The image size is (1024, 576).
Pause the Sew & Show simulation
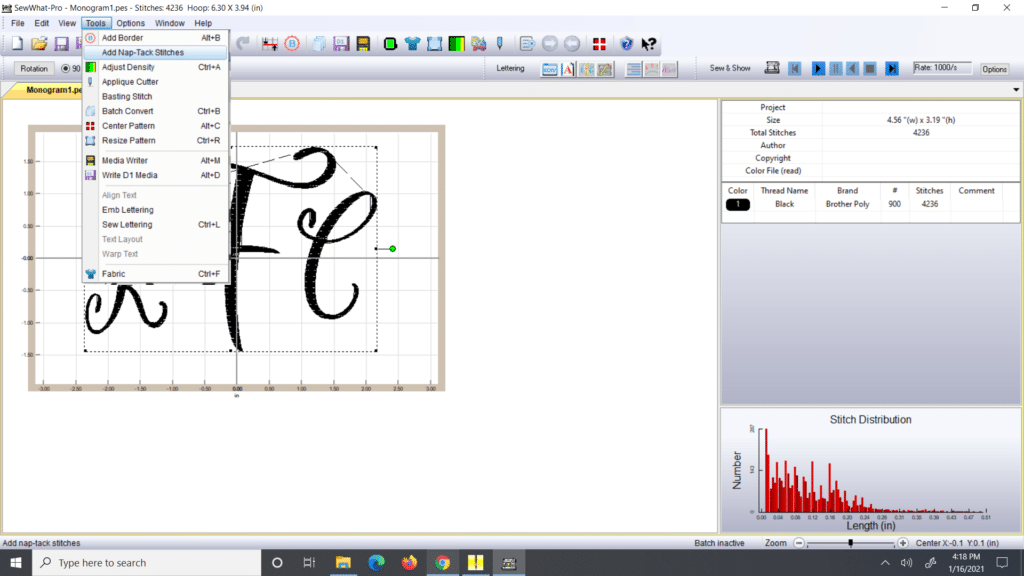click(835, 69)
